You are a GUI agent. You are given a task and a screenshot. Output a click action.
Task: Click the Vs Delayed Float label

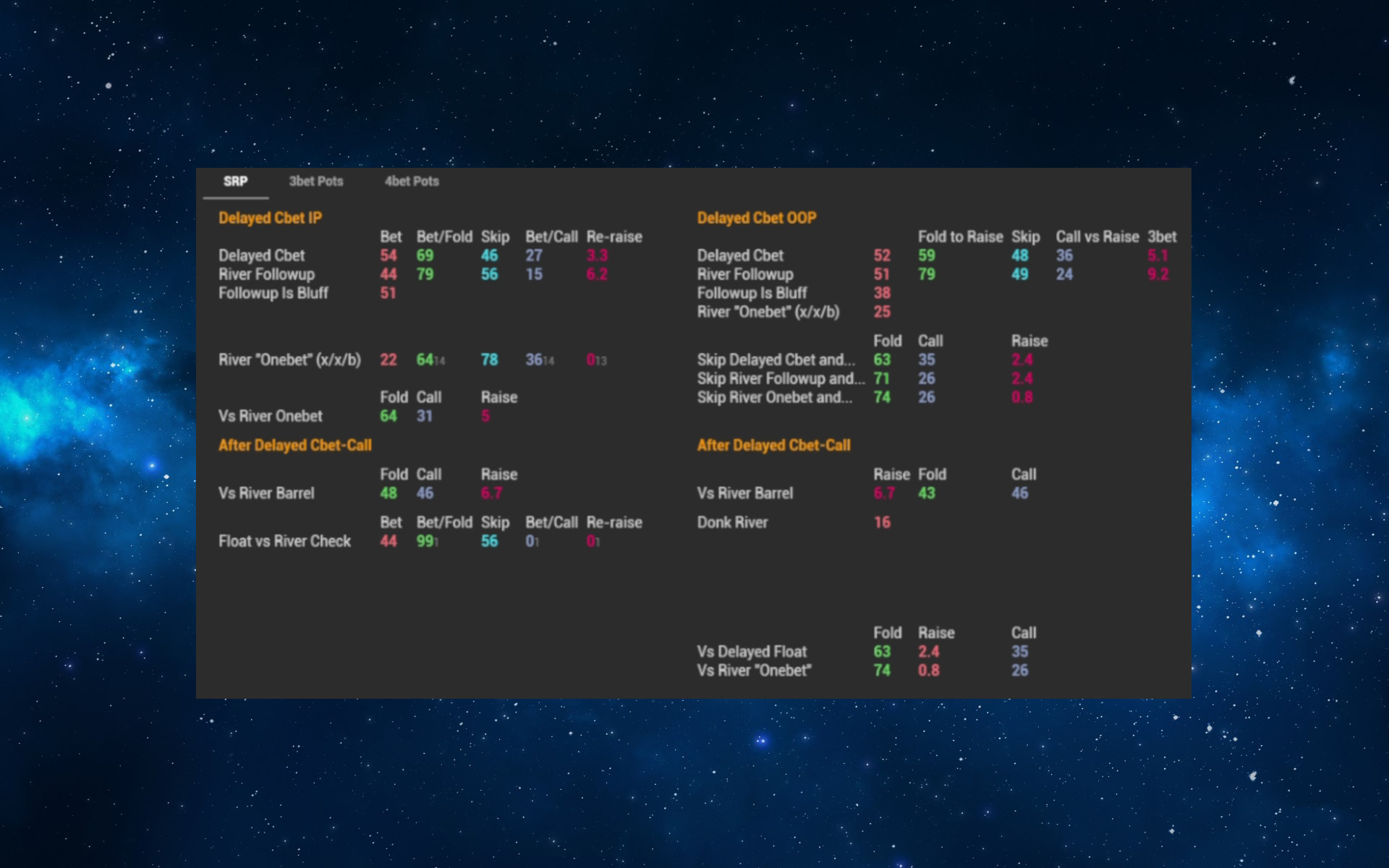point(752,651)
